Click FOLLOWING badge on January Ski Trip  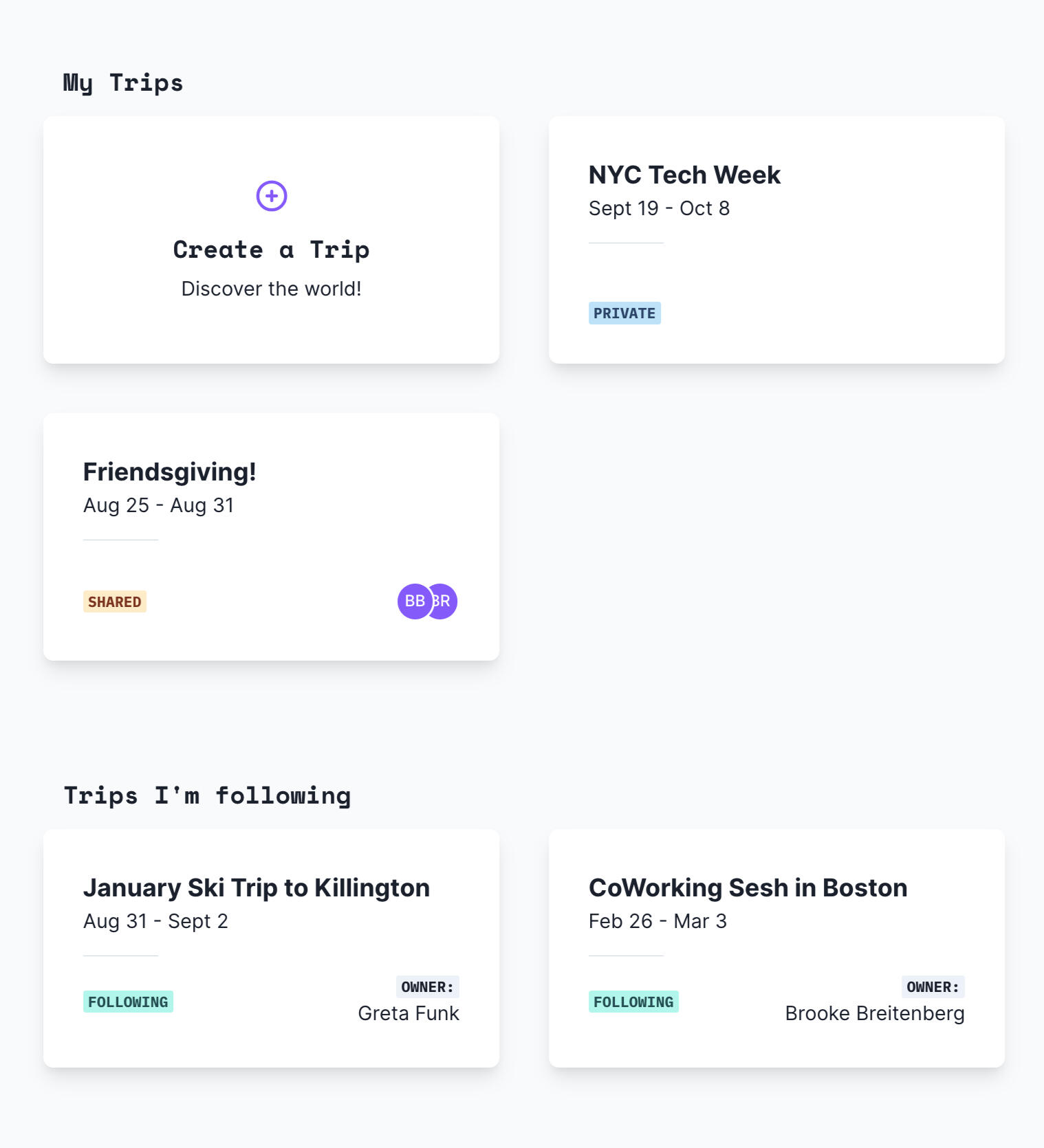128,1002
